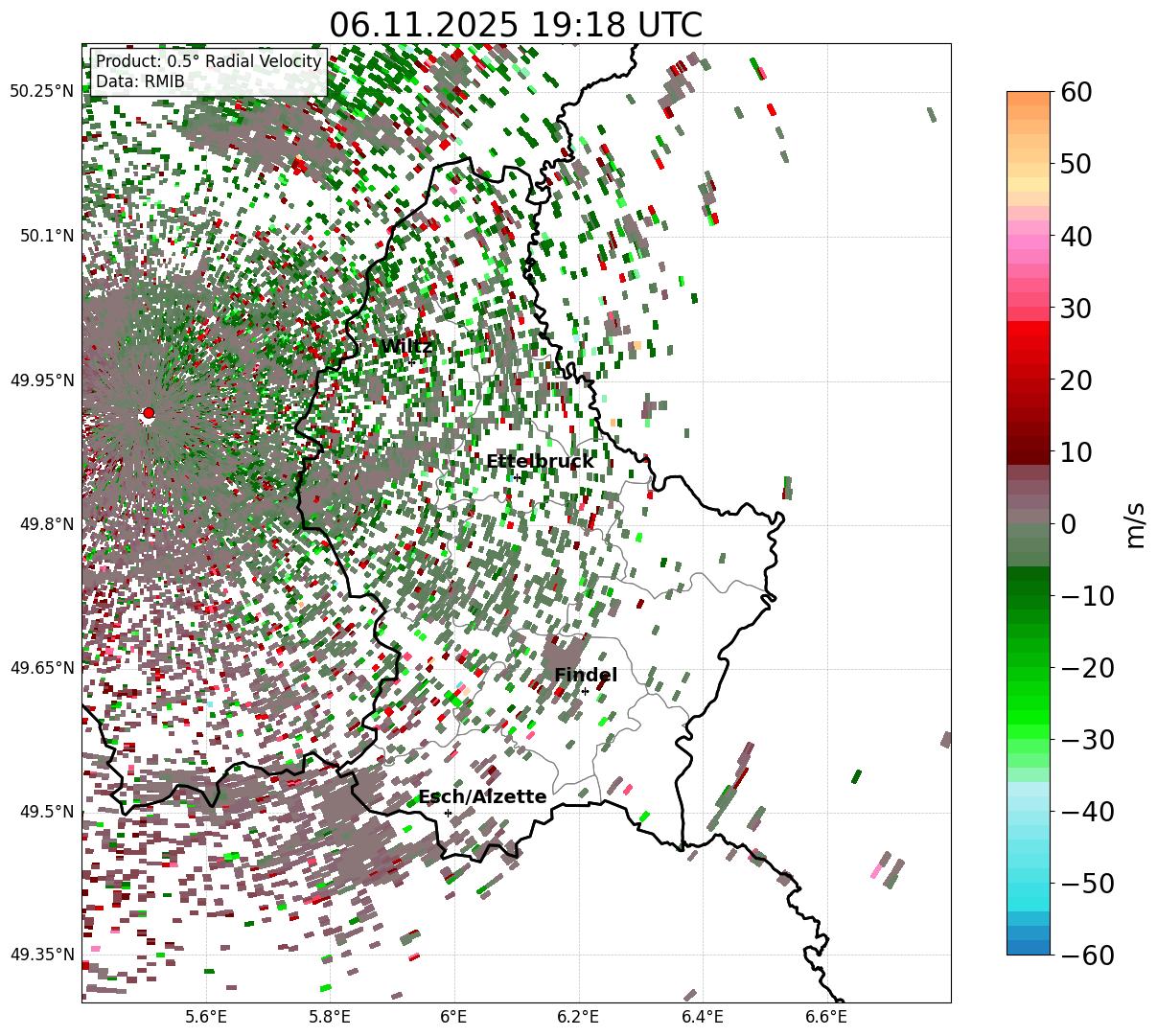
Task: Click the 5.8°E longitude tick label
Action: pos(330,1017)
